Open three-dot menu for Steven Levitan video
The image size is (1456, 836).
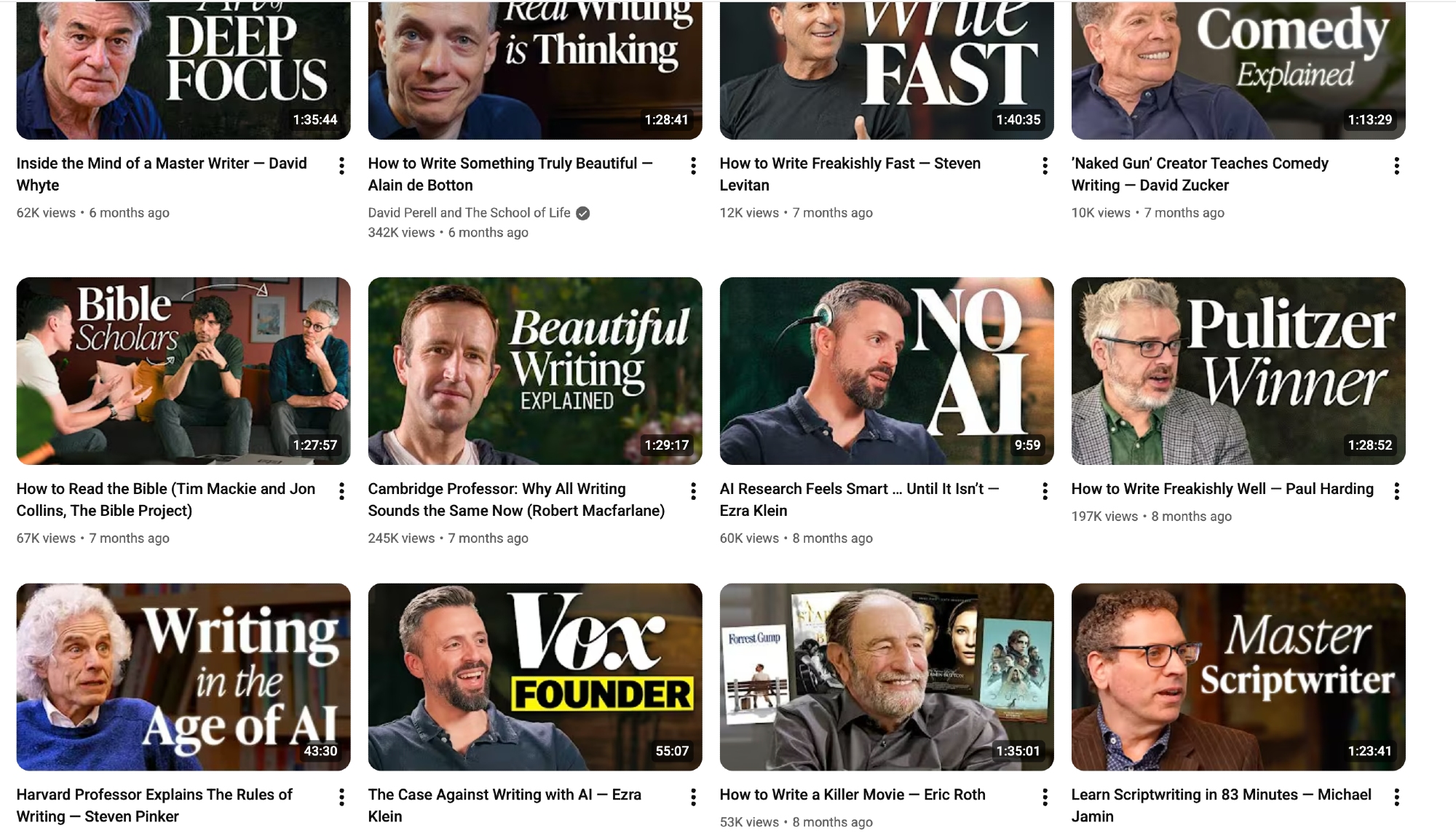coord(1045,166)
